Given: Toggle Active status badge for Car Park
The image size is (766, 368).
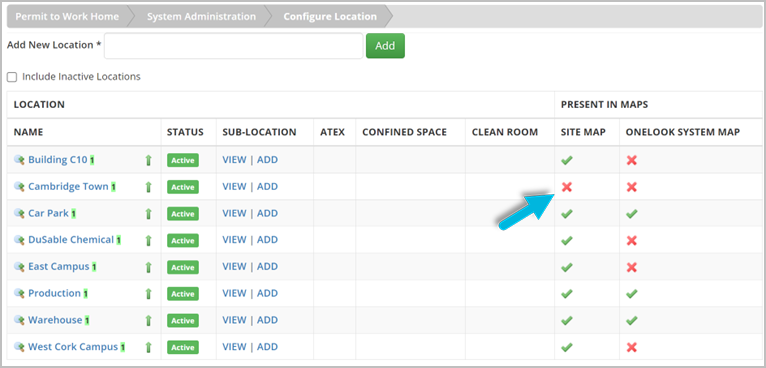Looking at the screenshot, I should pos(183,214).
